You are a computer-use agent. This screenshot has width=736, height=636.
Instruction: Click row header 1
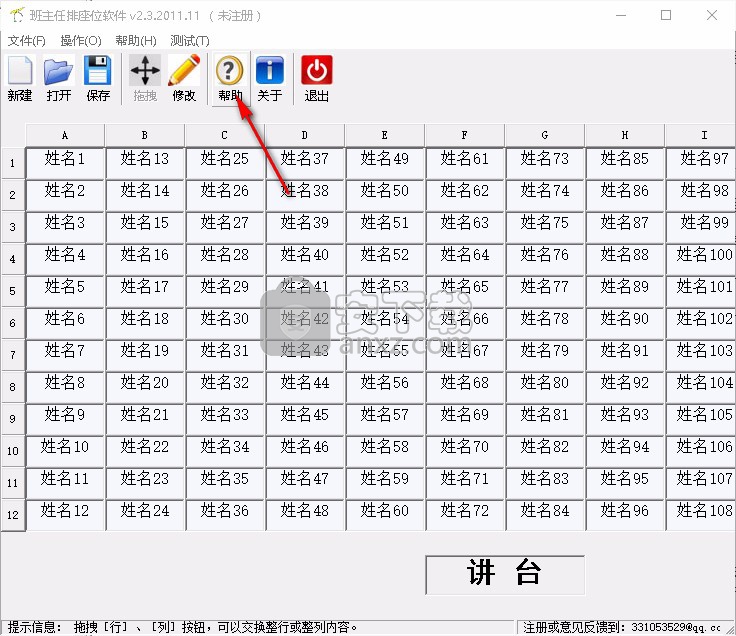13,163
